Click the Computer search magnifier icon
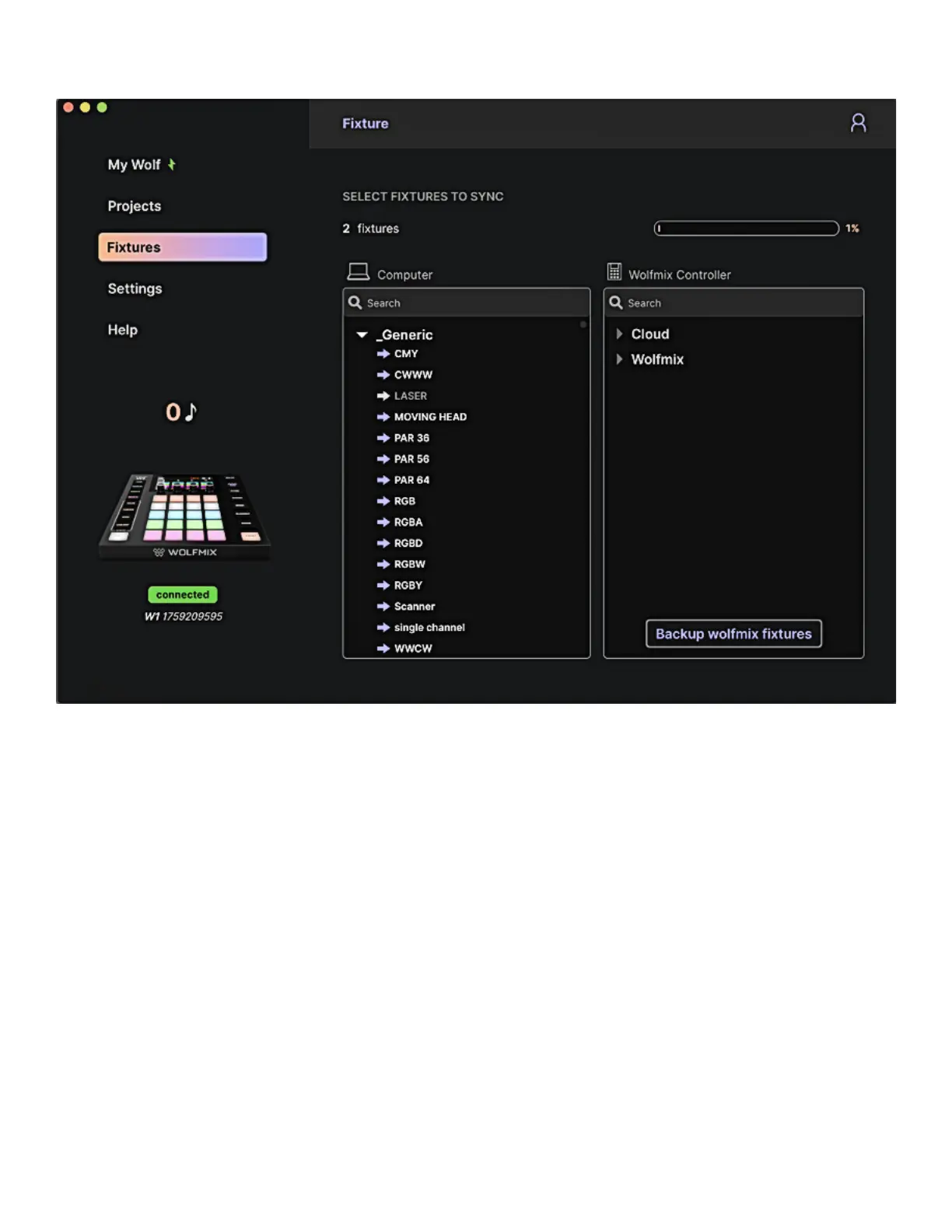The width and height of the screenshot is (952, 1232). 355,303
